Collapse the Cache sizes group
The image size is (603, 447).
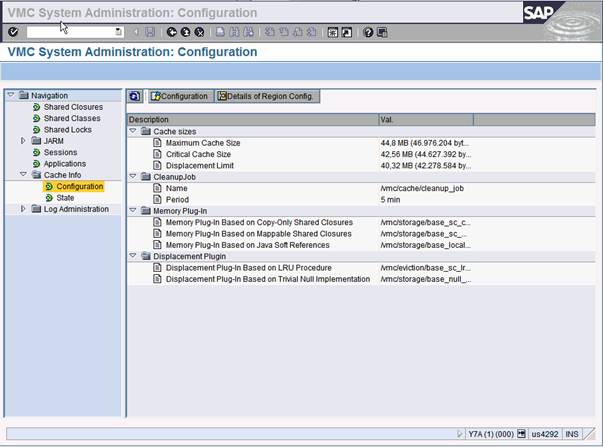pos(133,131)
